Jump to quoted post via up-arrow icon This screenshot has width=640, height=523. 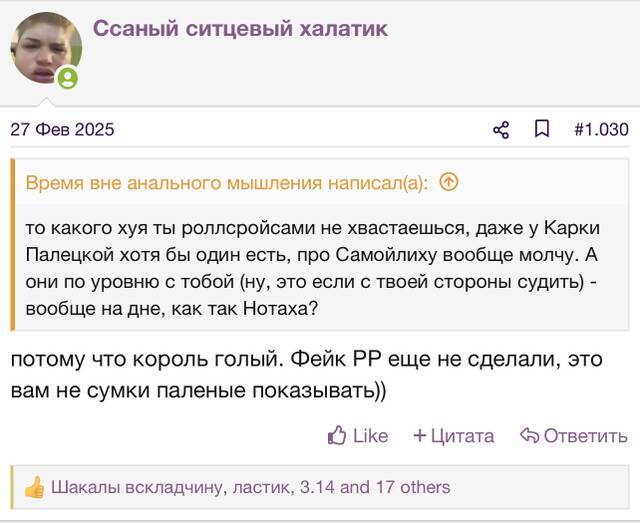tap(449, 182)
